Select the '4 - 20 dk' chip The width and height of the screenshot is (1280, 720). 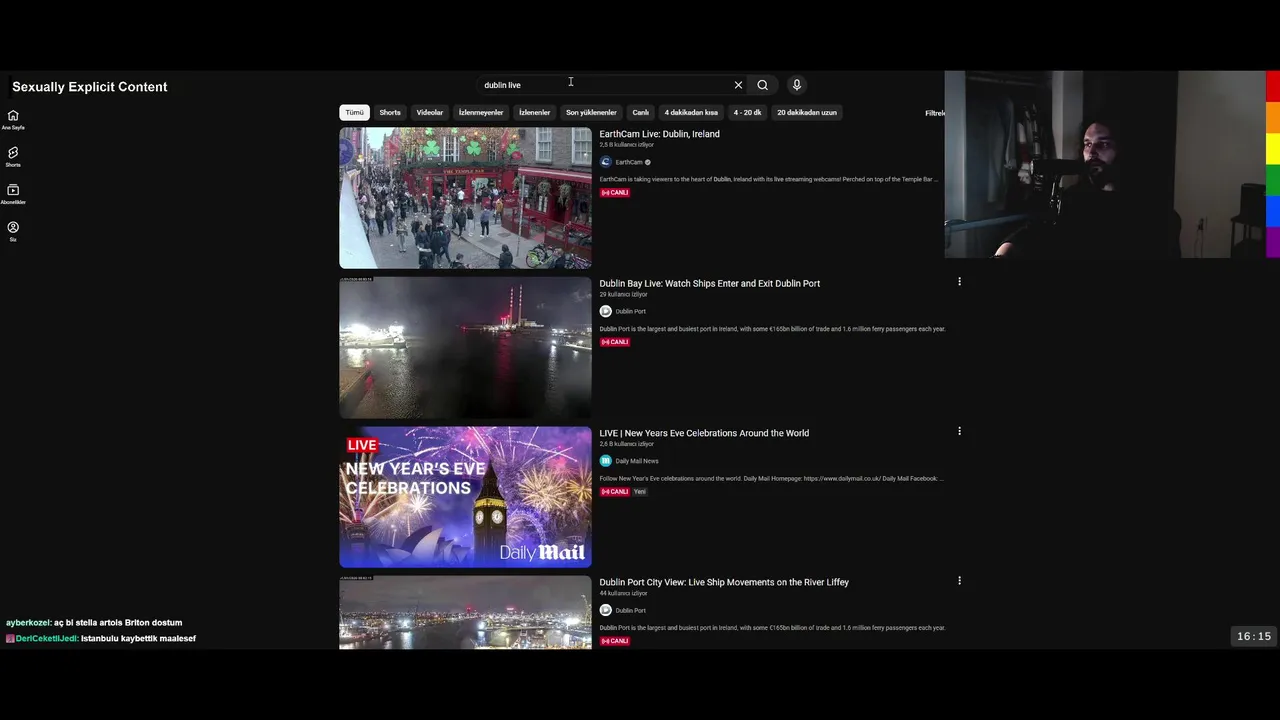point(747,113)
